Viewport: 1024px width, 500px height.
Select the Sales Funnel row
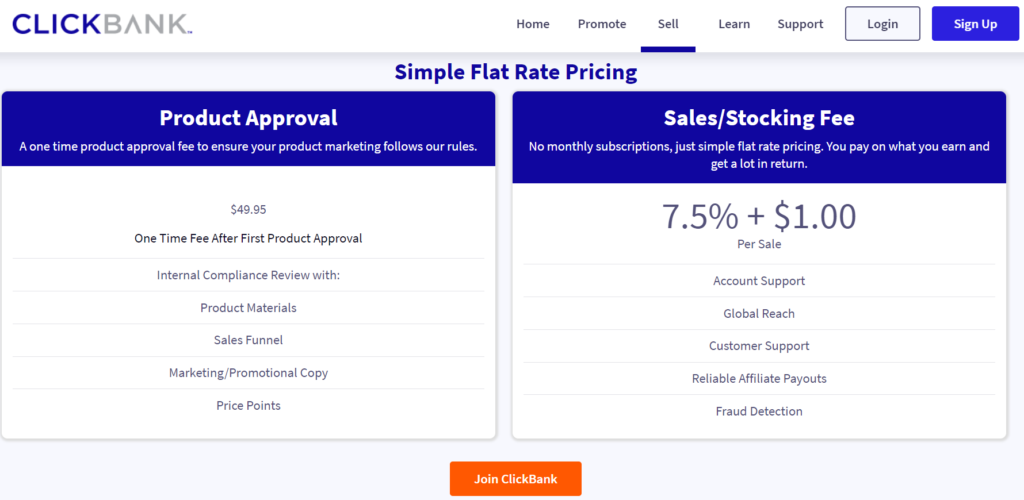[248, 340]
